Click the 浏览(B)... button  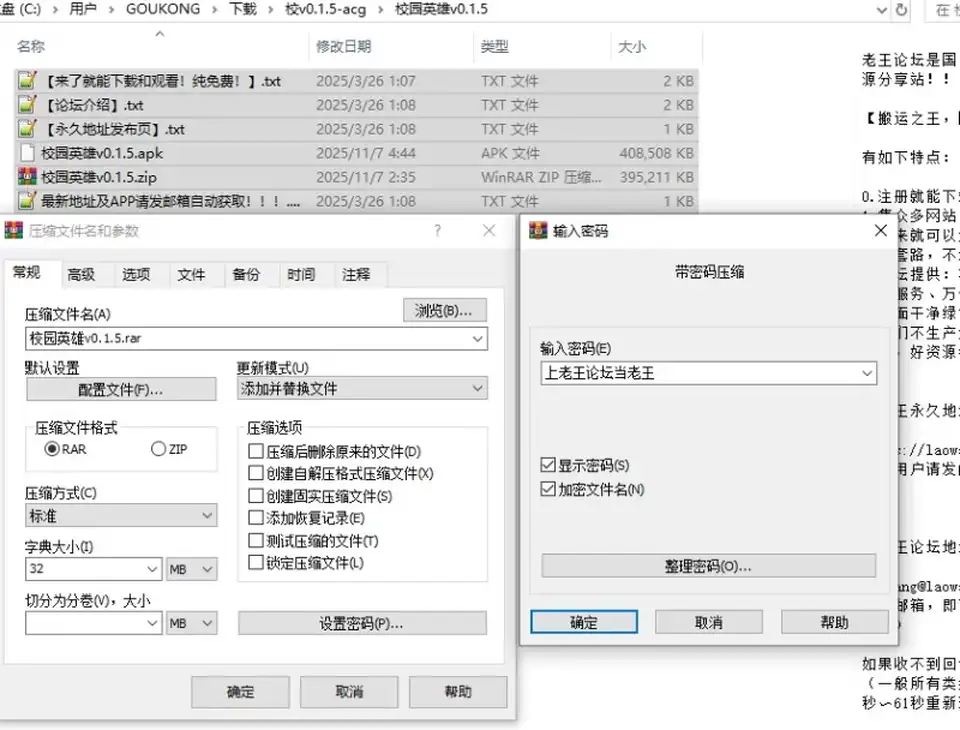pyautogui.click(x=445, y=310)
